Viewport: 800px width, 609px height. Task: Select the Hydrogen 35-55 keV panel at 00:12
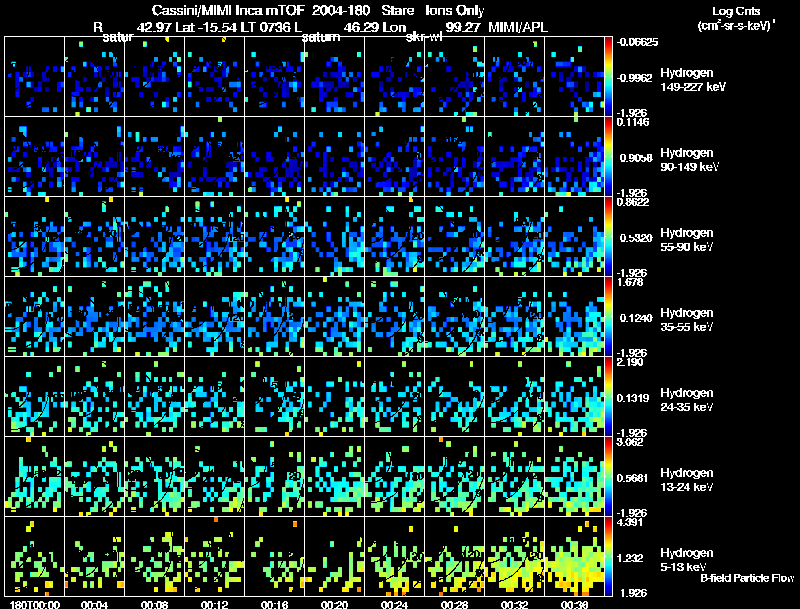(x=214, y=316)
